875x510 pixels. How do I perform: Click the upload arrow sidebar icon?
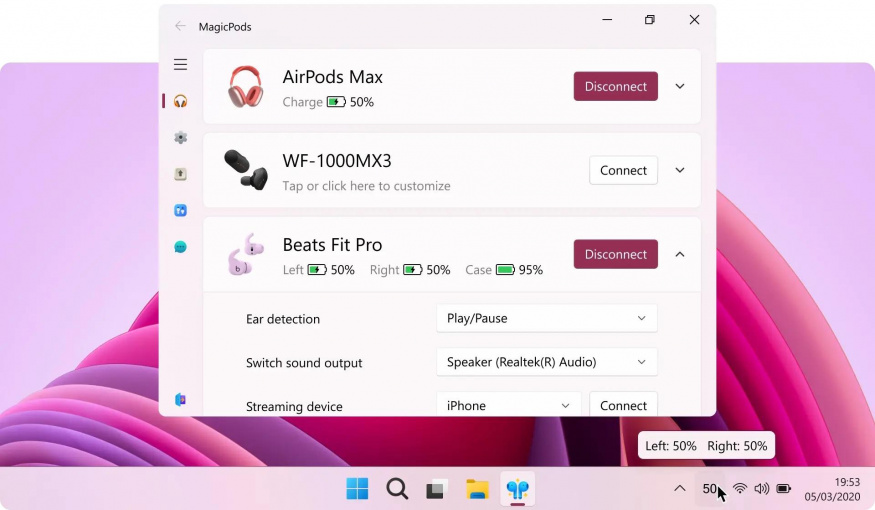coord(180,174)
